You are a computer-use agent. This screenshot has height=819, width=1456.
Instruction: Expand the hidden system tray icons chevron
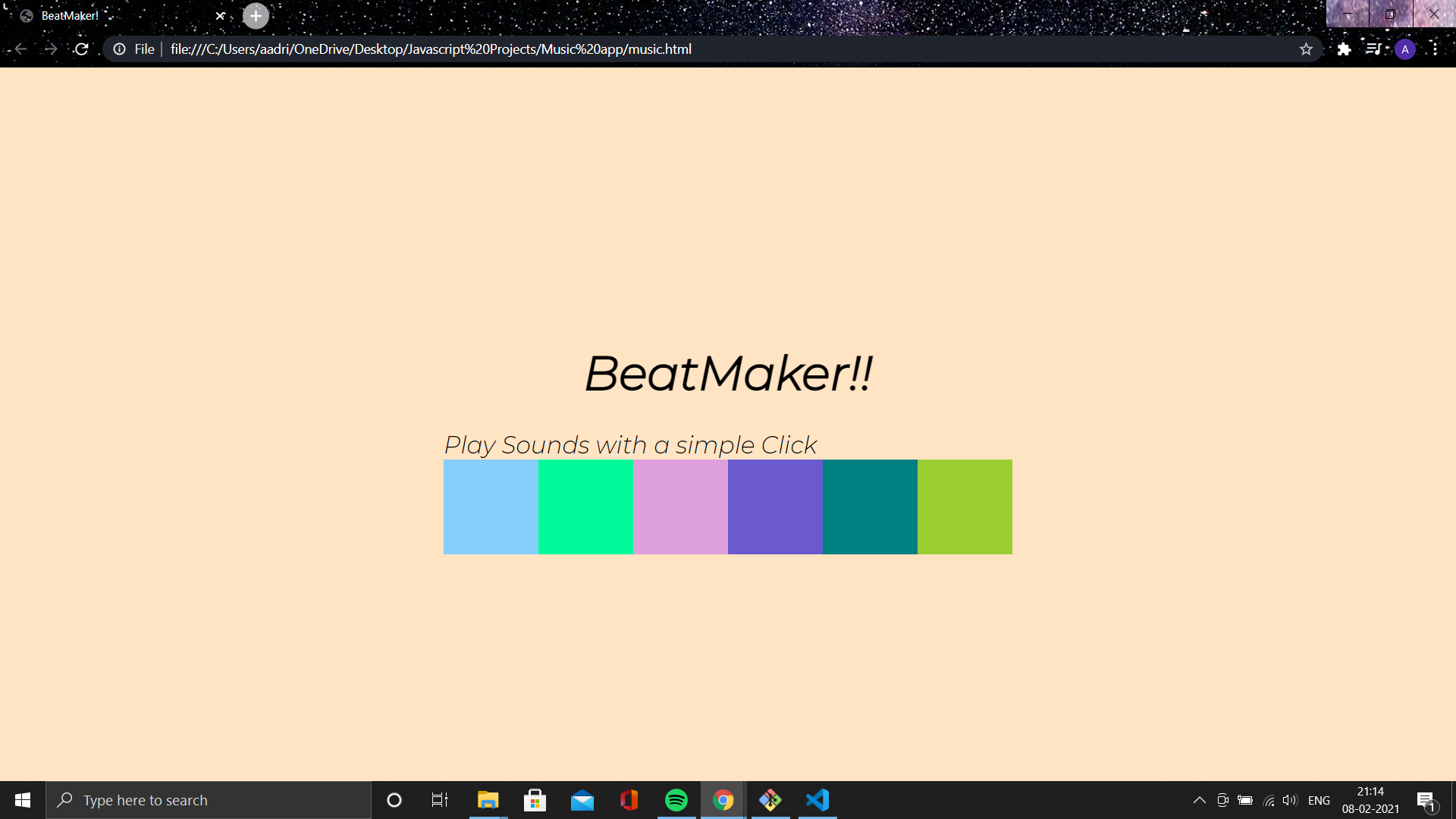click(1200, 800)
